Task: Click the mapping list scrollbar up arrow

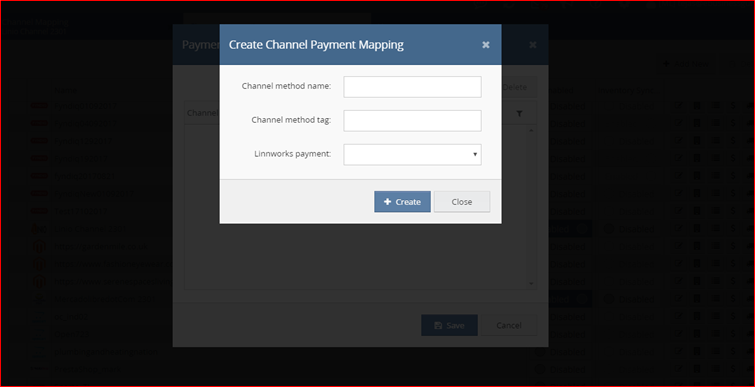Action: [532, 130]
